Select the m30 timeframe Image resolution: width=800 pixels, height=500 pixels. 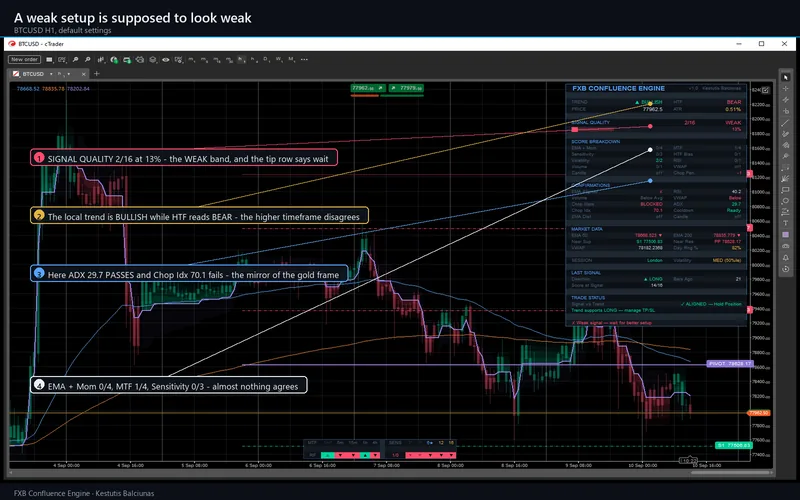pos(229,60)
